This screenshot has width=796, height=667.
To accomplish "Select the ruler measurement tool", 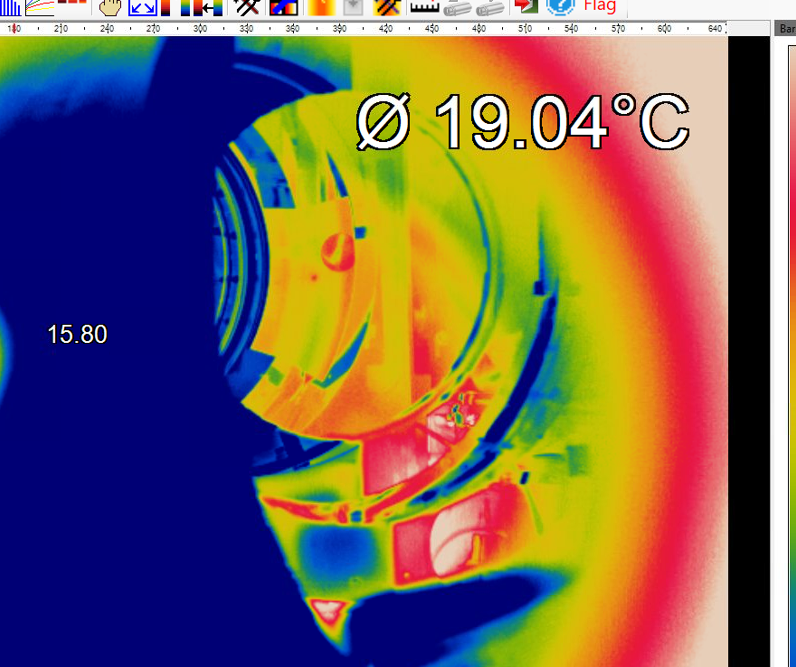I will [424, 7].
